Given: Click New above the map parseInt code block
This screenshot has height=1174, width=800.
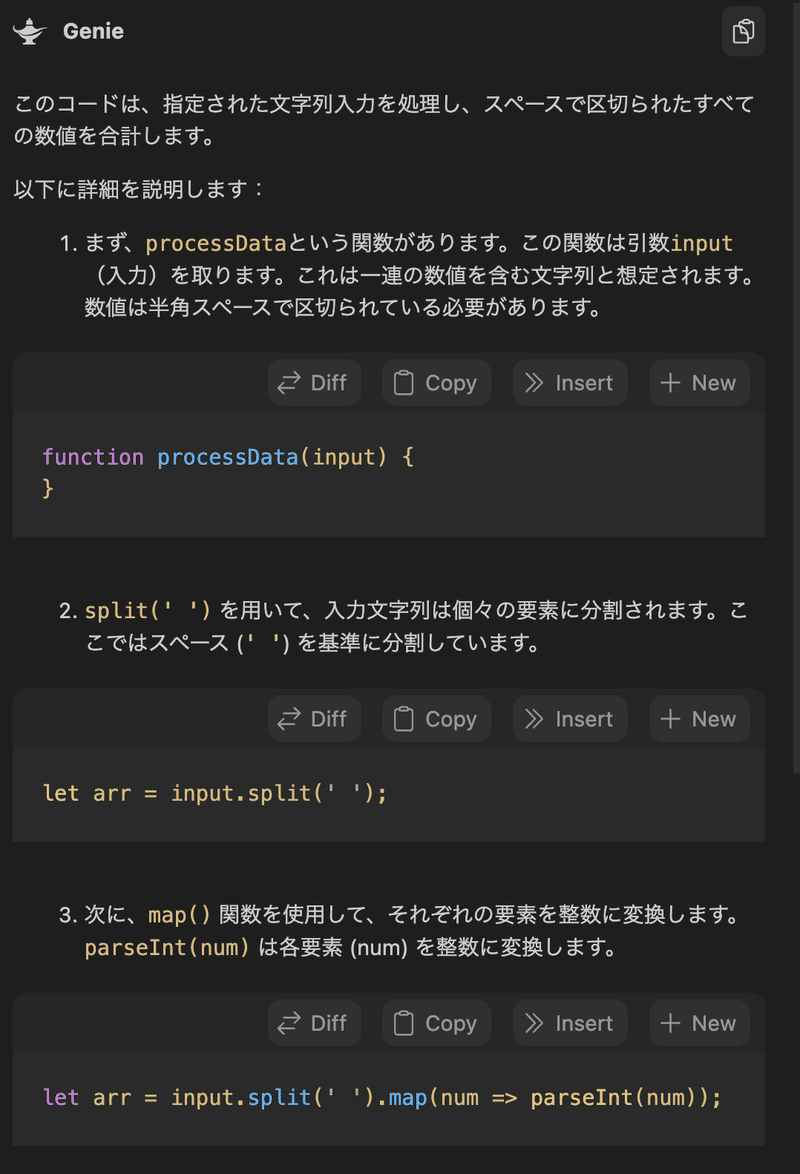Looking at the screenshot, I should click(700, 1023).
